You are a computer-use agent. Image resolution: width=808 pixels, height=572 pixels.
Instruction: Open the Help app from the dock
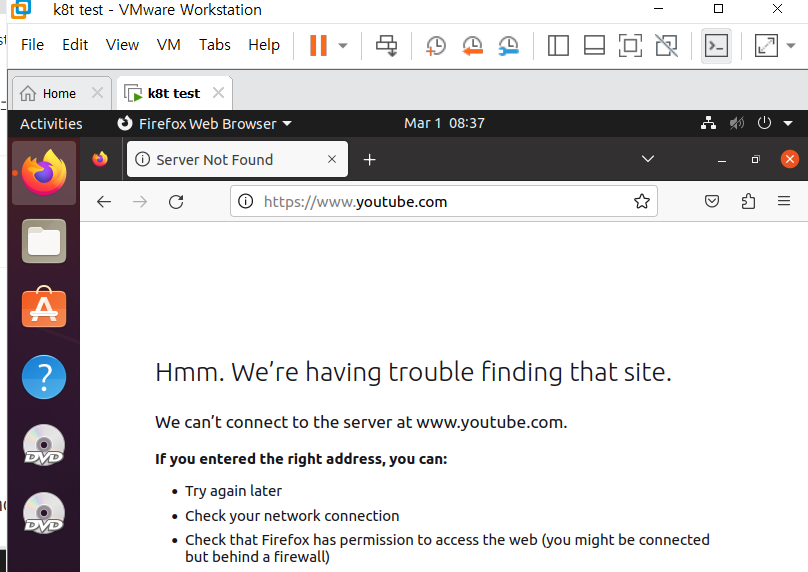pyautogui.click(x=44, y=377)
